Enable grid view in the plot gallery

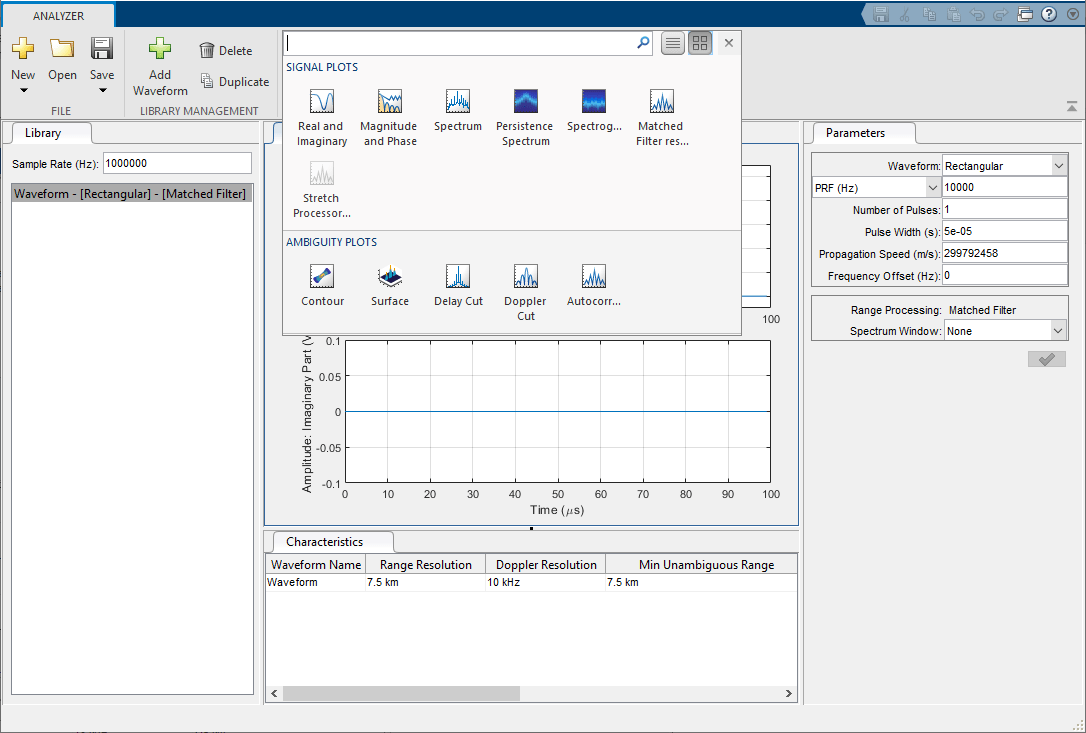click(x=699, y=43)
